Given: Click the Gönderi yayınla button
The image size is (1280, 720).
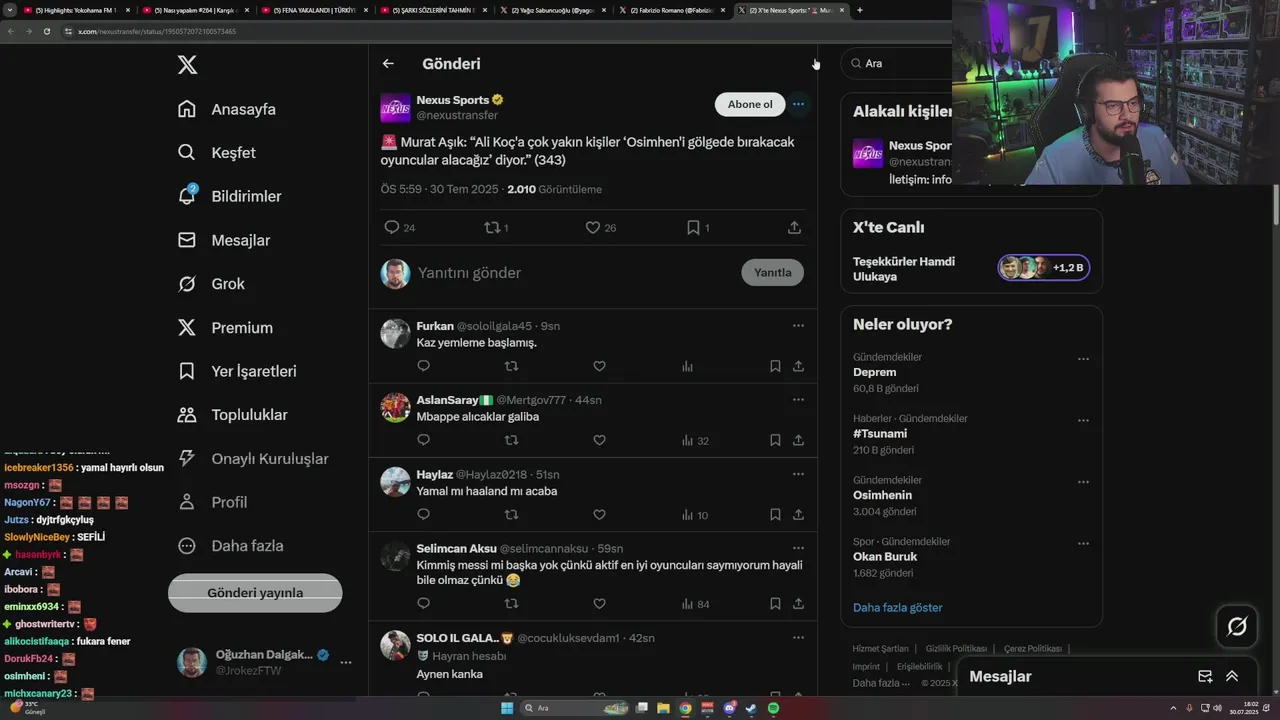Looking at the screenshot, I should [255, 592].
